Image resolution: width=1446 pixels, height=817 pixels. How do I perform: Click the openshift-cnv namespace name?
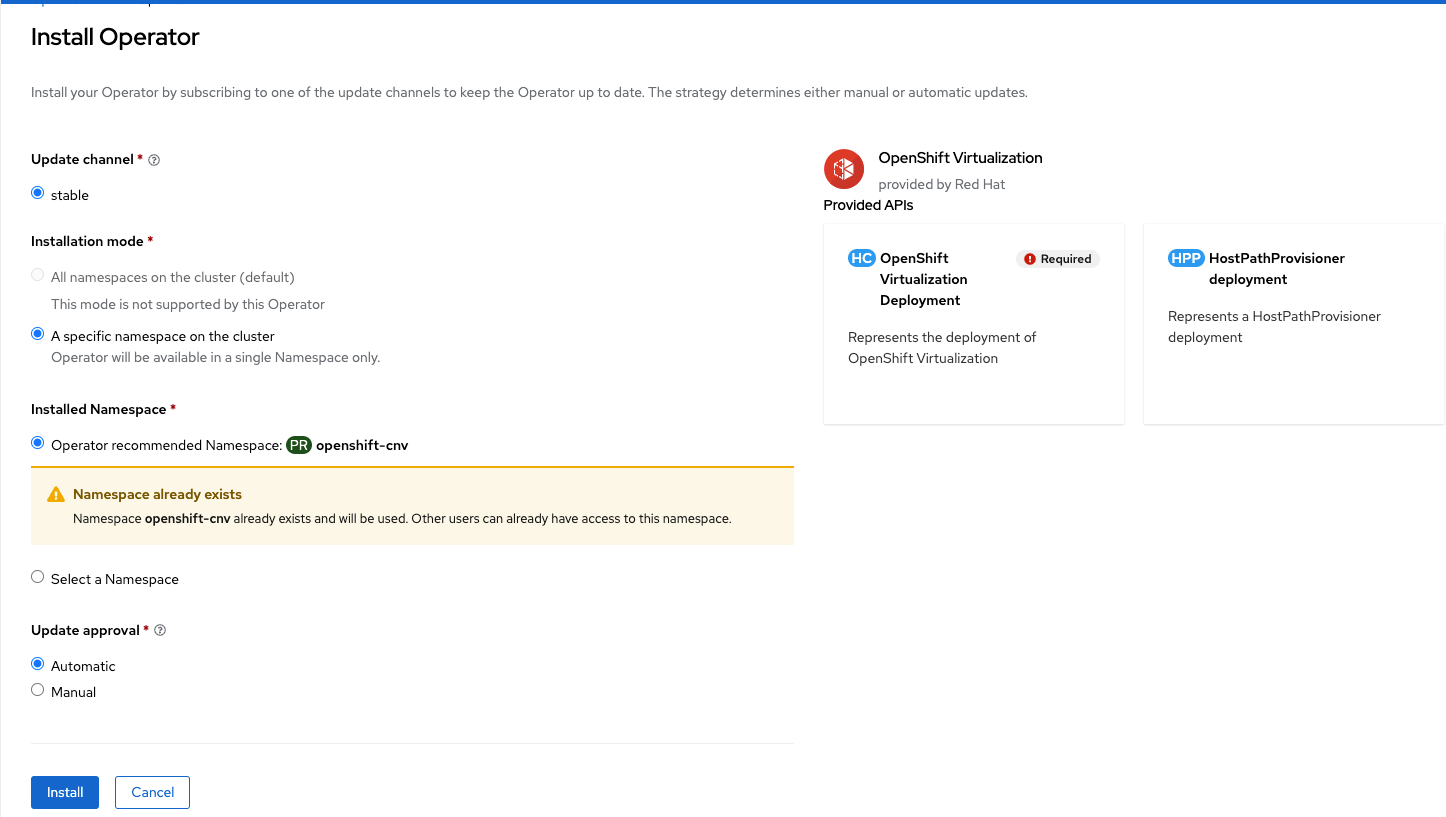coord(362,446)
